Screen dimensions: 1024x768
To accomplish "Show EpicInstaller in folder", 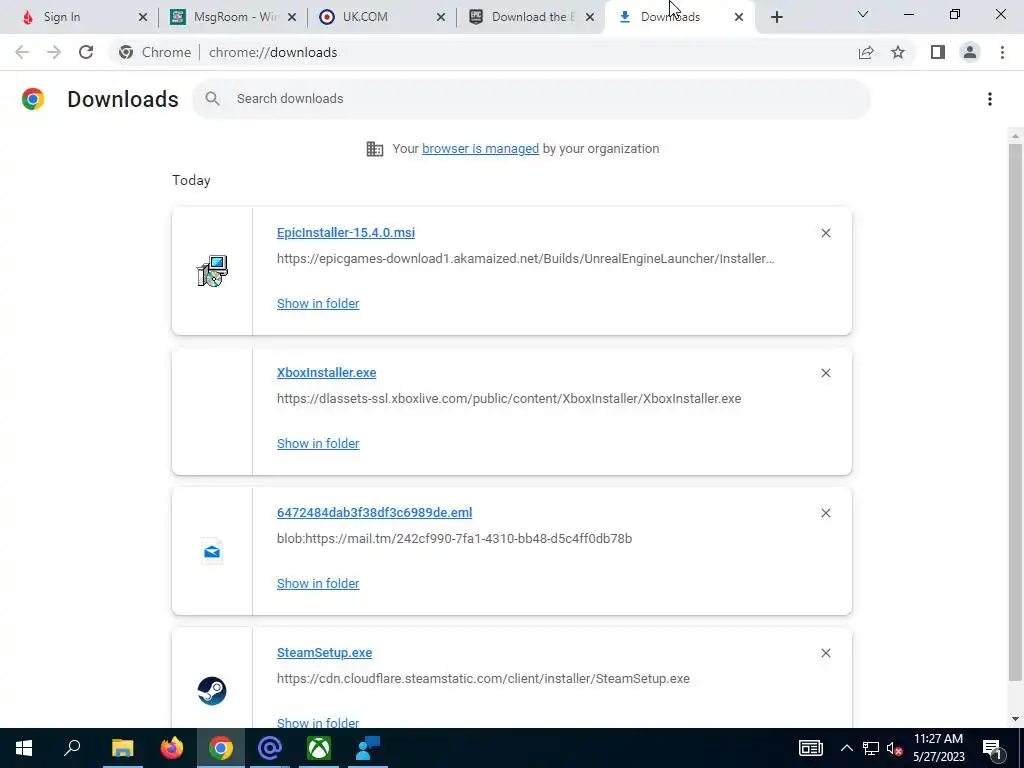I will click(318, 304).
